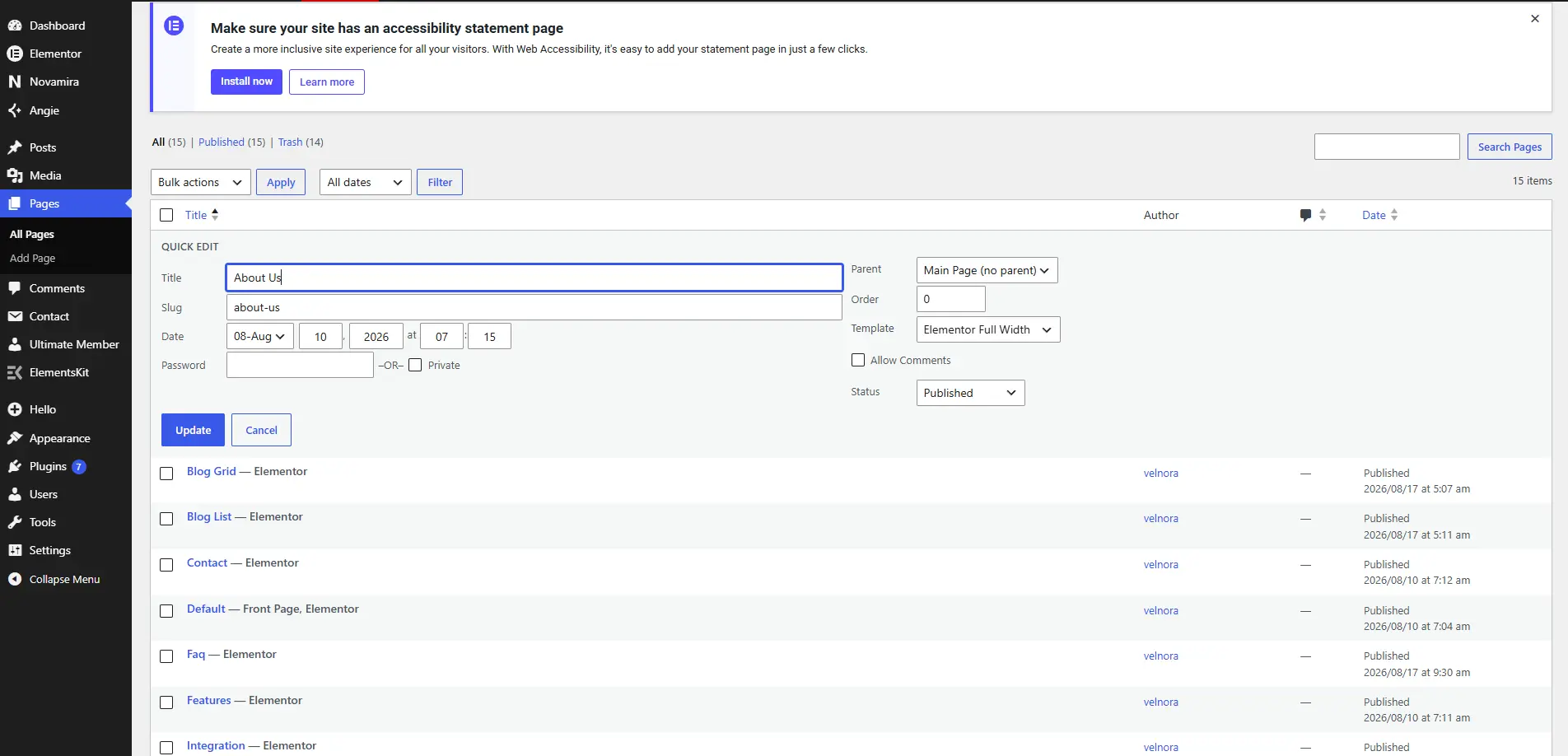Click the Update button
1568x756 pixels.
point(193,430)
